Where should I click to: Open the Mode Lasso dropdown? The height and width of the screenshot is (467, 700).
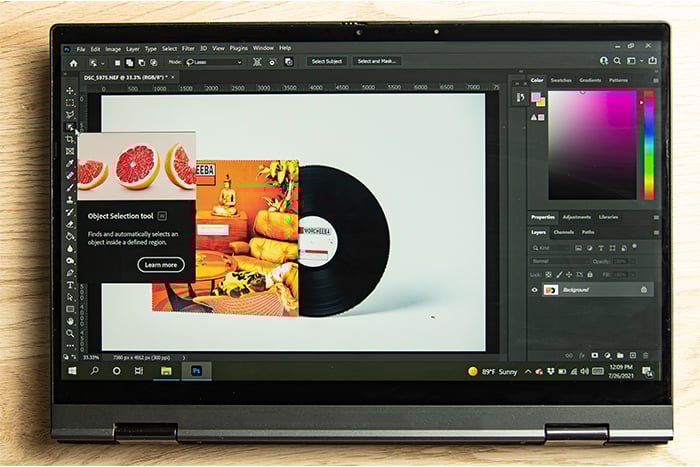pyautogui.click(x=214, y=62)
